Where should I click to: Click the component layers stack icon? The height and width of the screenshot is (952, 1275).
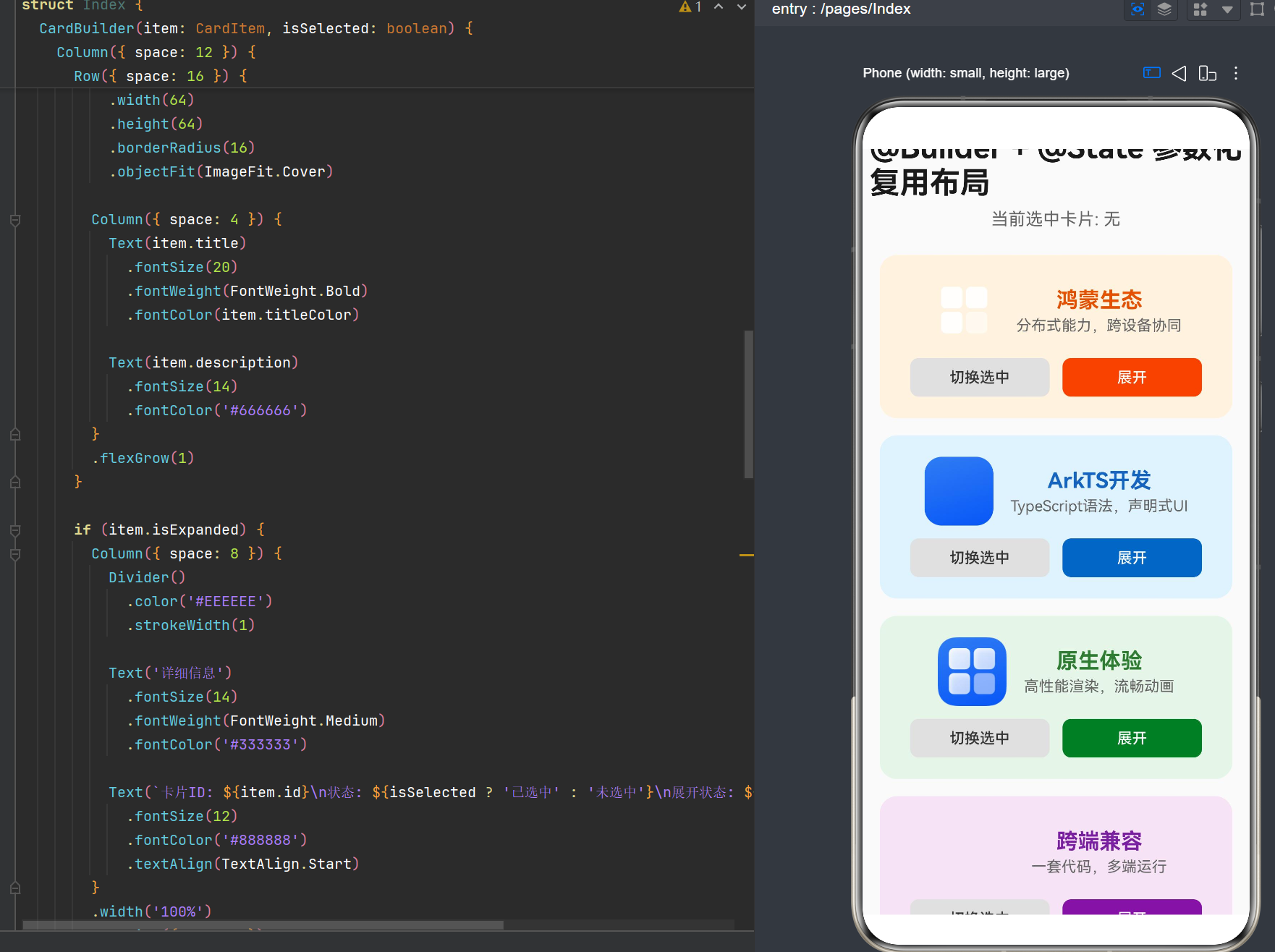click(1164, 9)
